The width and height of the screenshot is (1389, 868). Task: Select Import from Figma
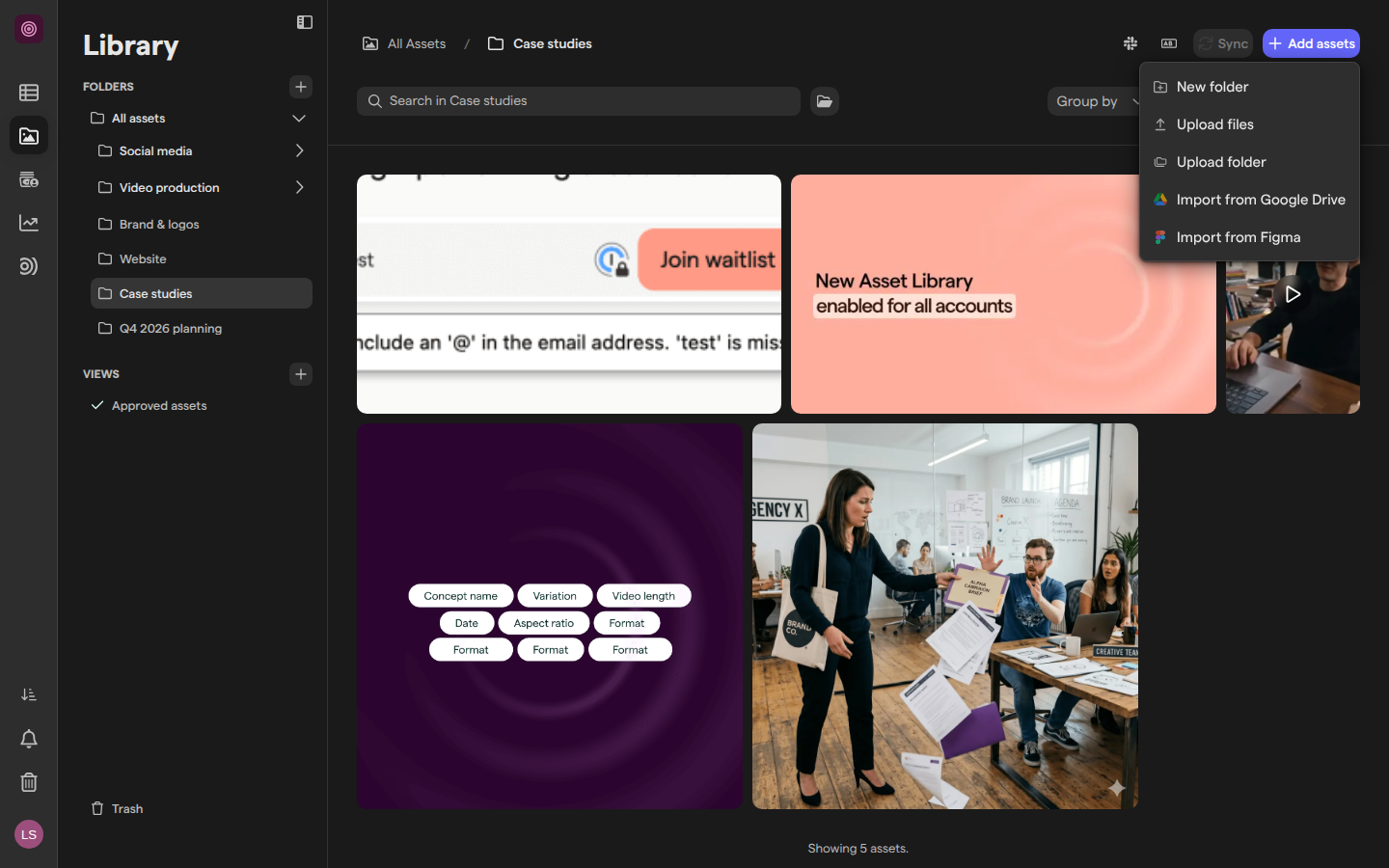pos(1249,237)
